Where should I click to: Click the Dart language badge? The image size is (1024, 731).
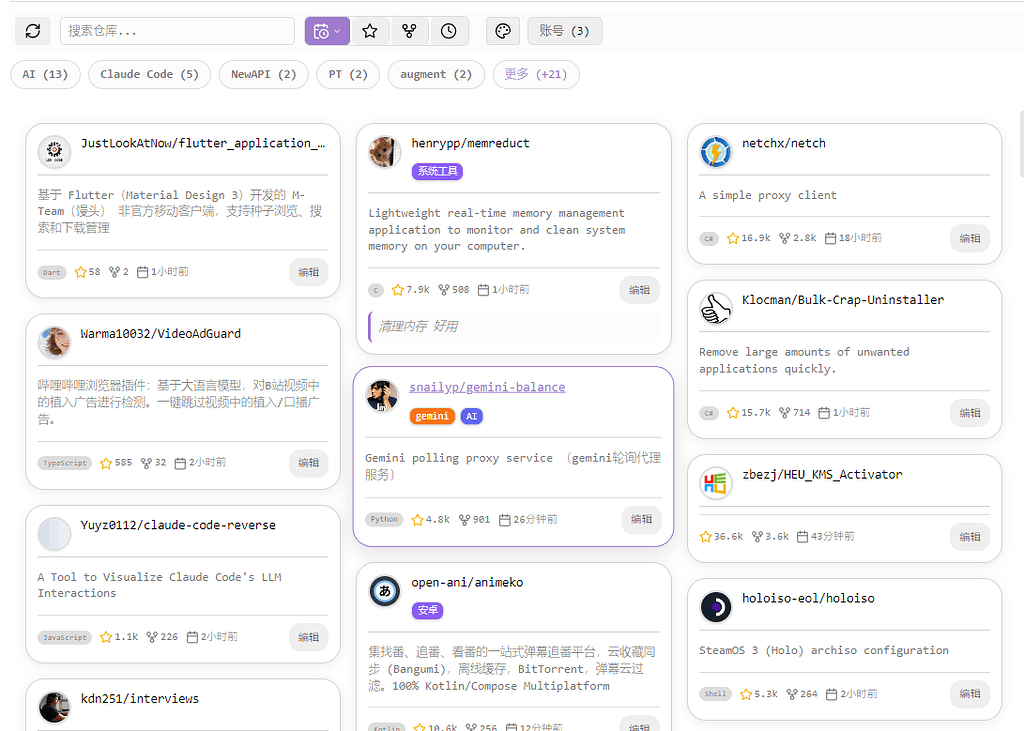pos(52,272)
